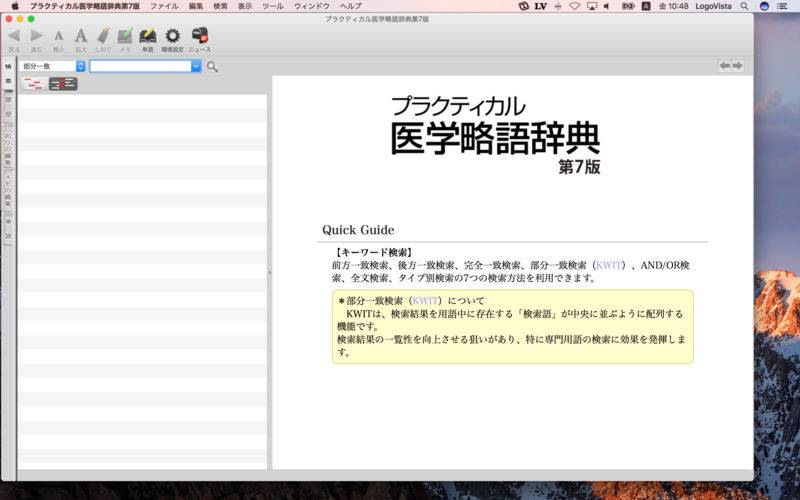
Task: Open Notification Center list icon
Action: click(x=782, y=6)
